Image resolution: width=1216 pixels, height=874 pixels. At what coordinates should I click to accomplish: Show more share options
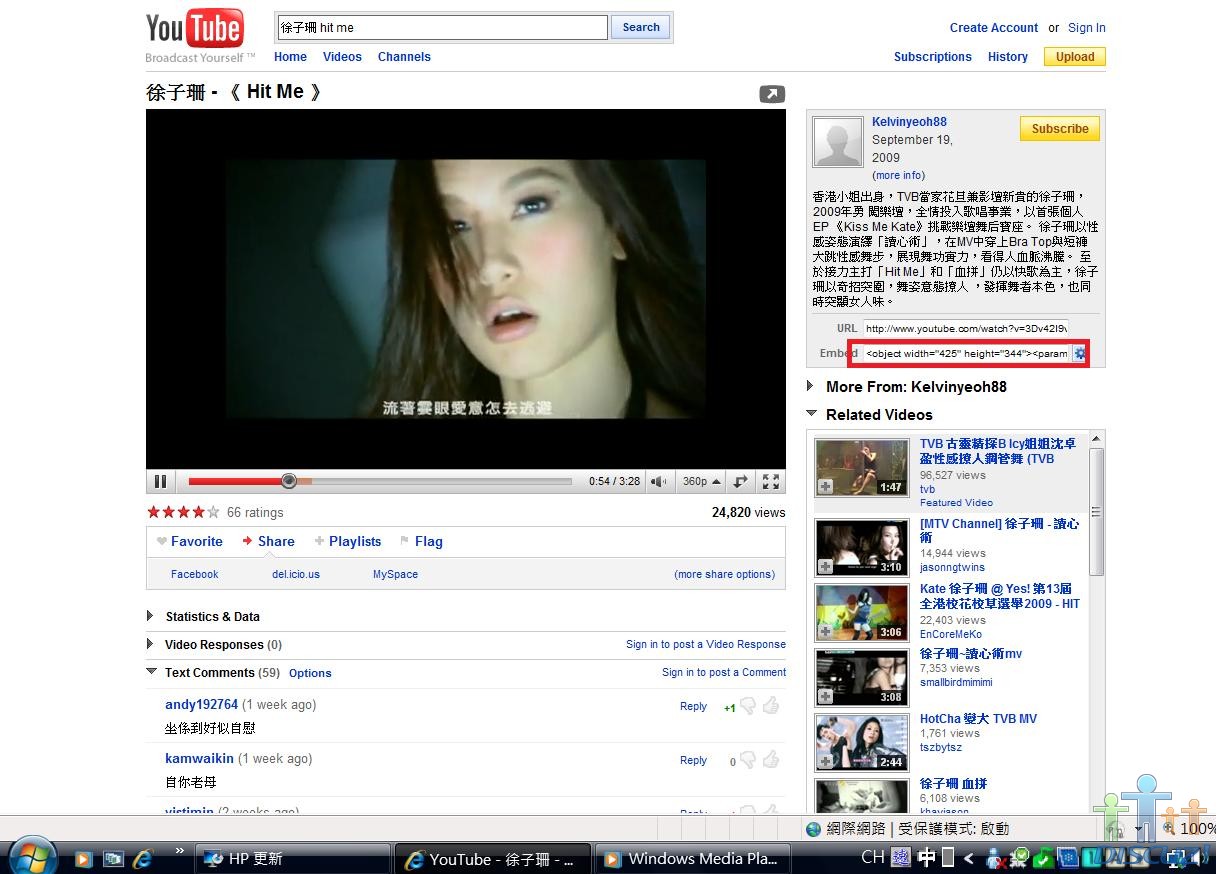[725, 574]
